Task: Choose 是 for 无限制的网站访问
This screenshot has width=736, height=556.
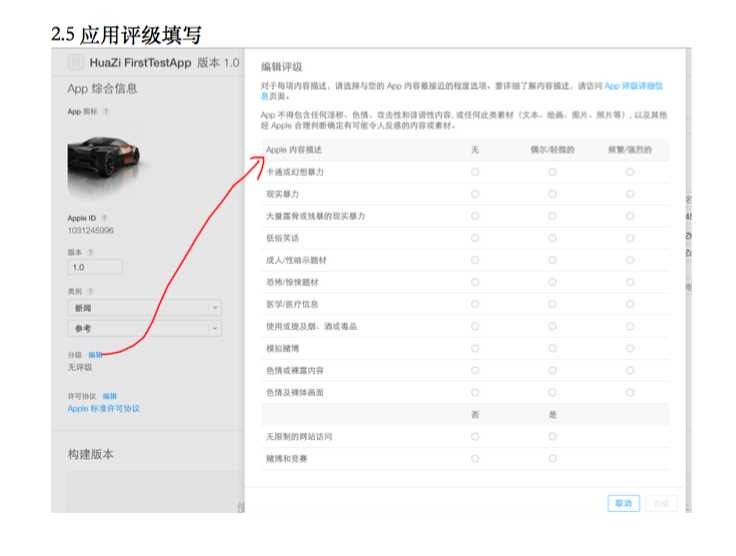Action: click(x=552, y=437)
